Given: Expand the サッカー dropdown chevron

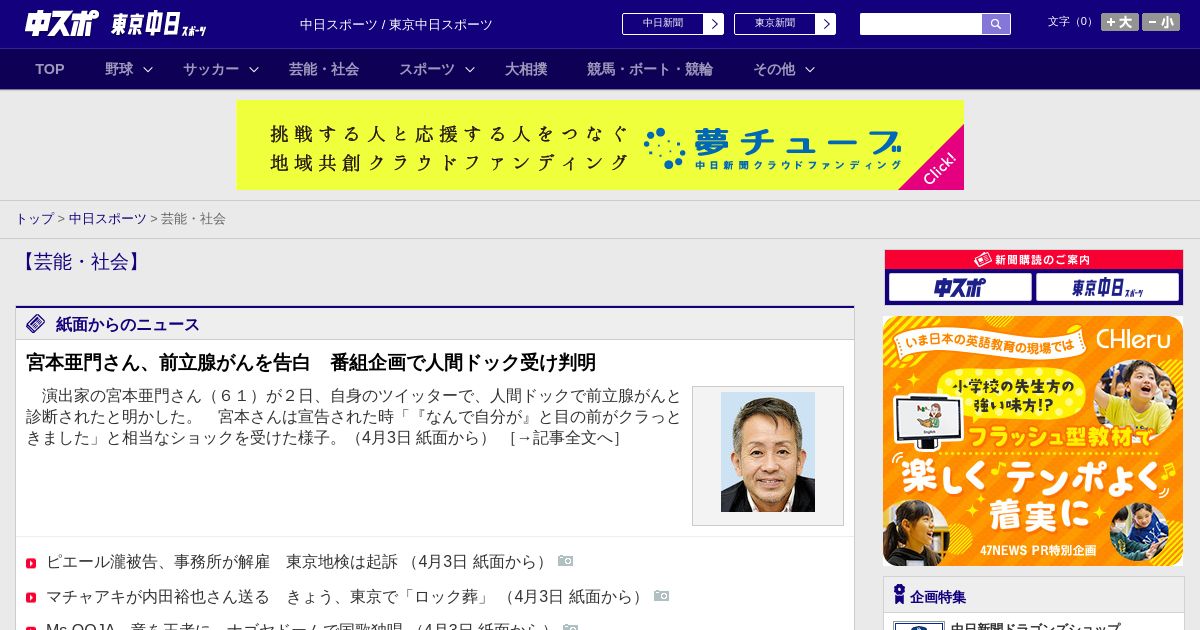Looking at the screenshot, I should tap(254, 69).
